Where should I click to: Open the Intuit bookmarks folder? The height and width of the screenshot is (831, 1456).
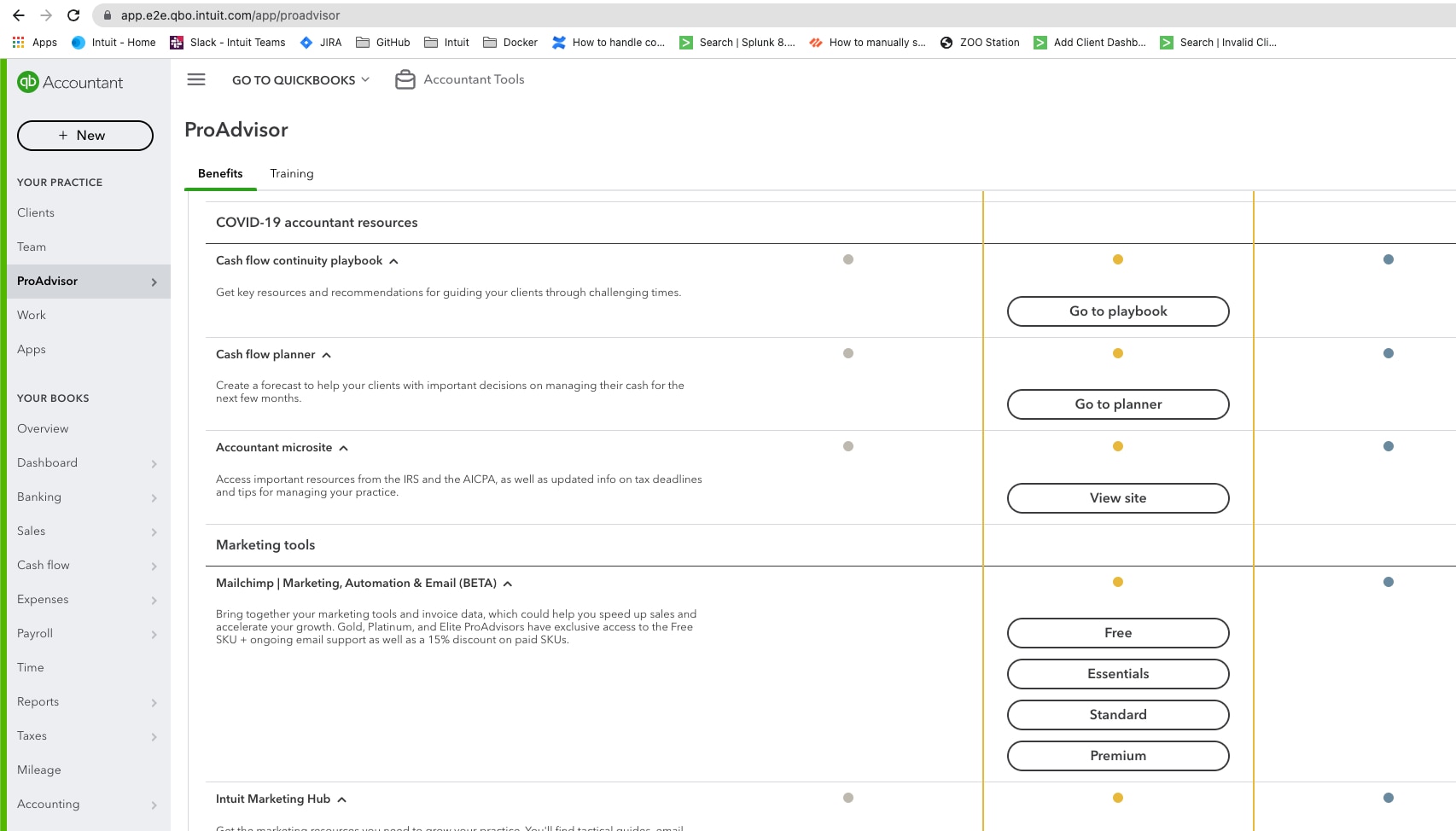point(446,42)
